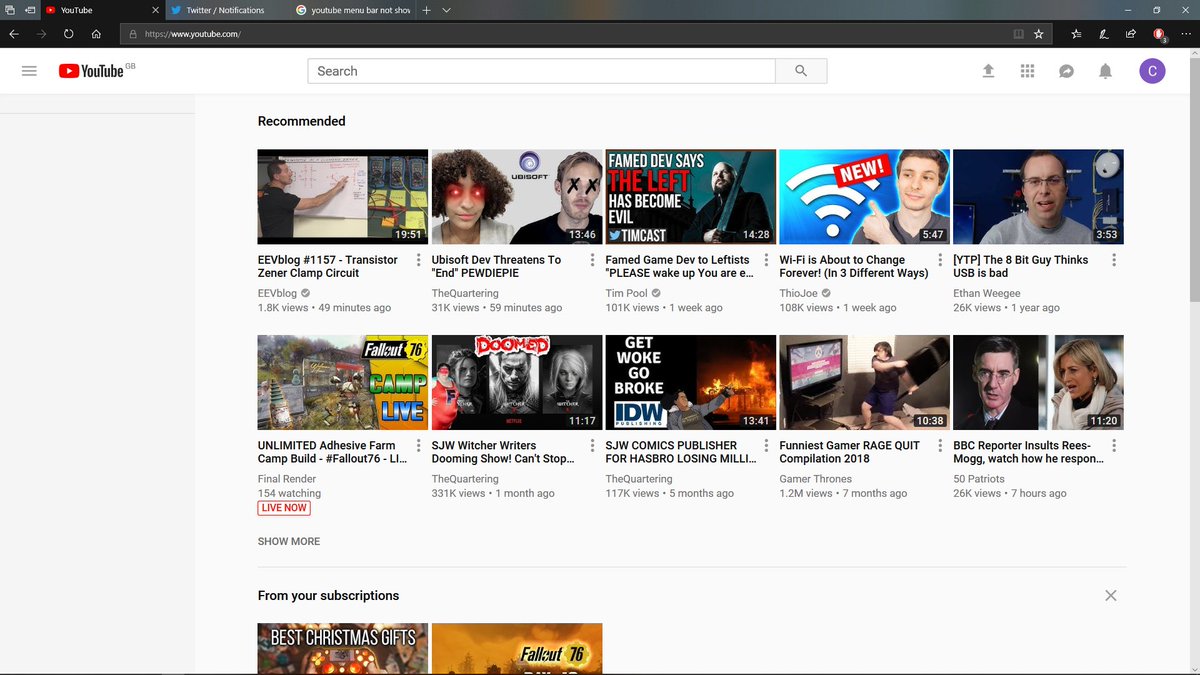1200x675 pixels.
Task: Open the upload video icon
Action: (x=988, y=71)
